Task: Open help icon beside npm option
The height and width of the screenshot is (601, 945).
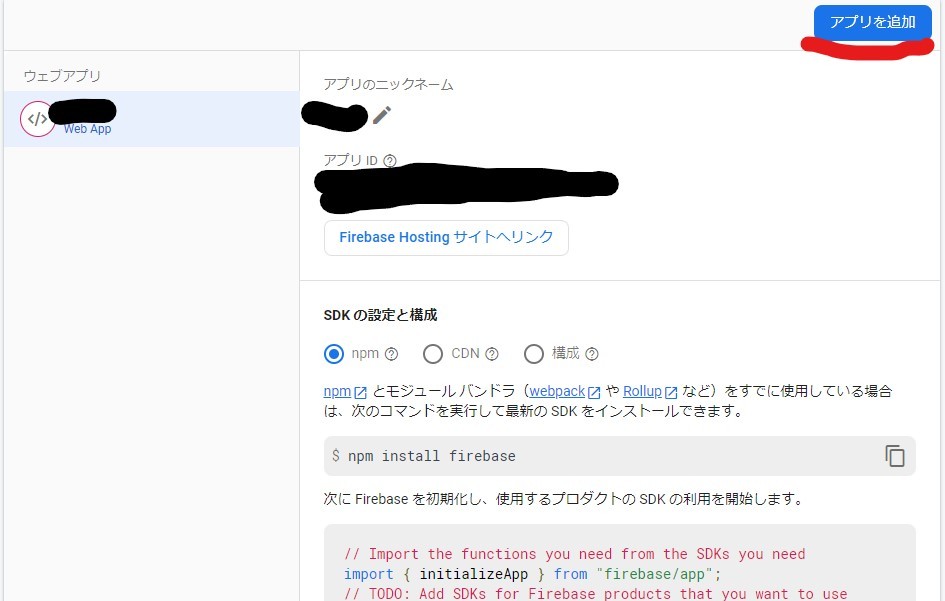Action: 391,354
